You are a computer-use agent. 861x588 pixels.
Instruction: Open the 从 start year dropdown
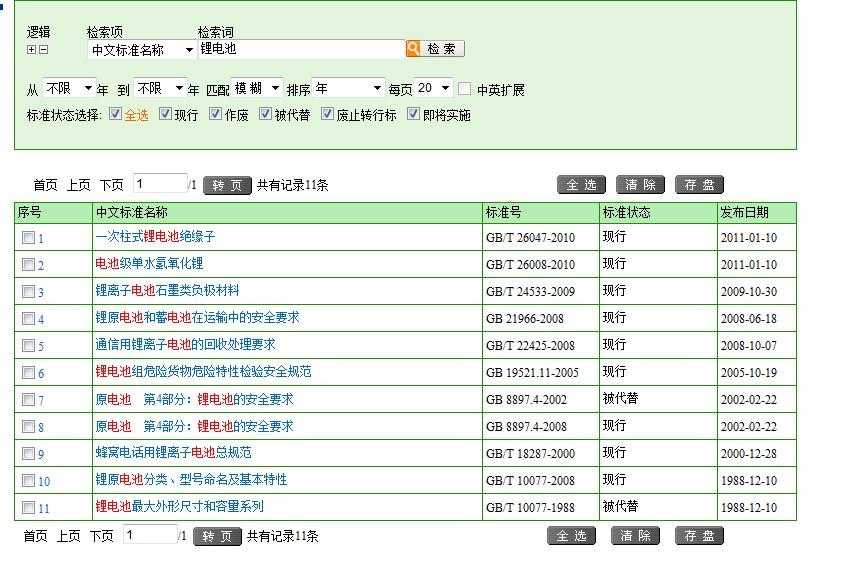click(x=69, y=88)
